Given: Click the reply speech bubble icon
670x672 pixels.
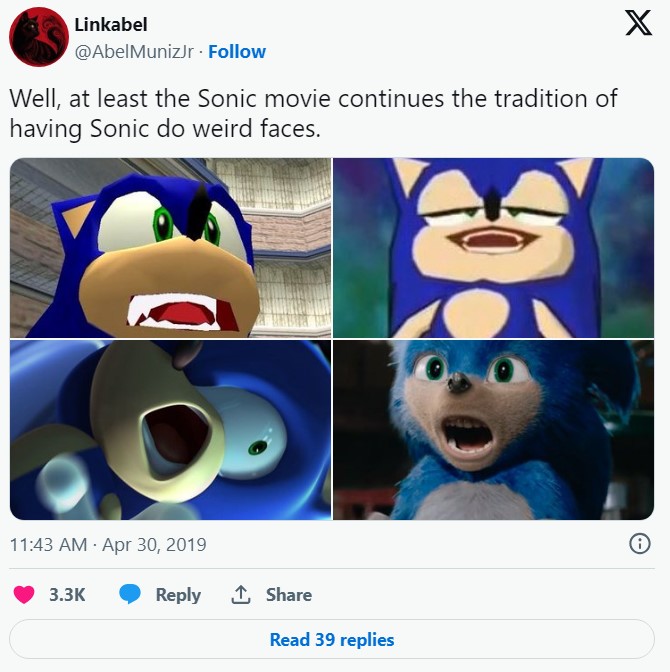Looking at the screenshot, I should [x=130, y=594].
